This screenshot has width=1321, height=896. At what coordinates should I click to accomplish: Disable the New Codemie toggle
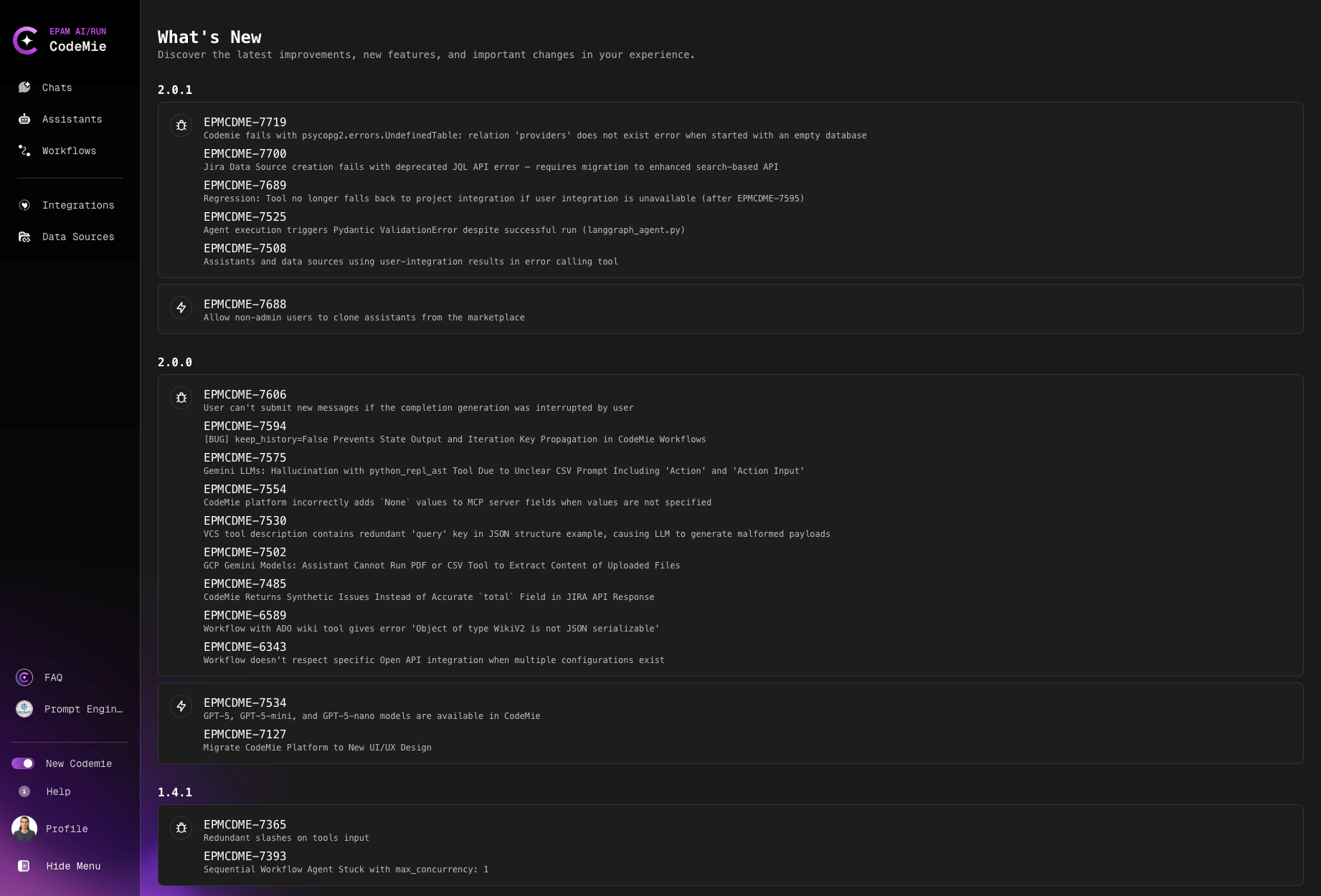(24, 763)
